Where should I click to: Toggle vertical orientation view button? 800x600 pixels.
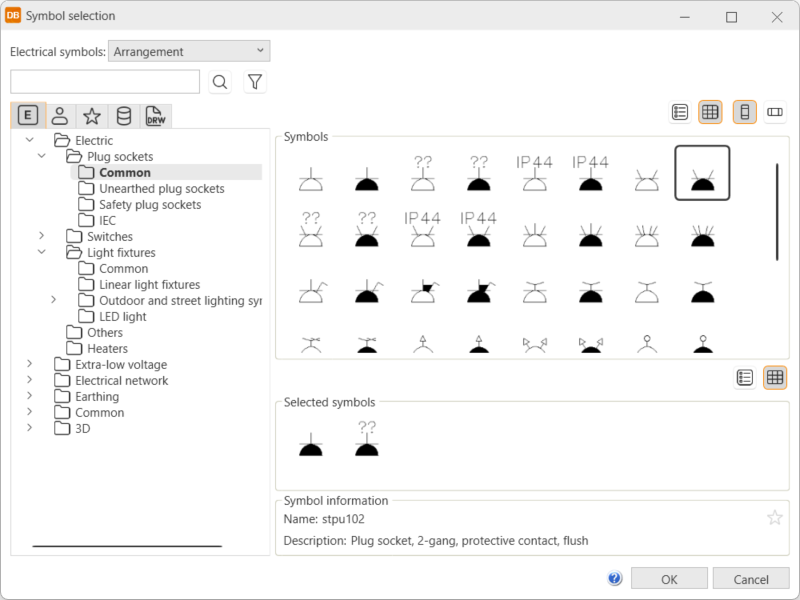tap(744, 112)
